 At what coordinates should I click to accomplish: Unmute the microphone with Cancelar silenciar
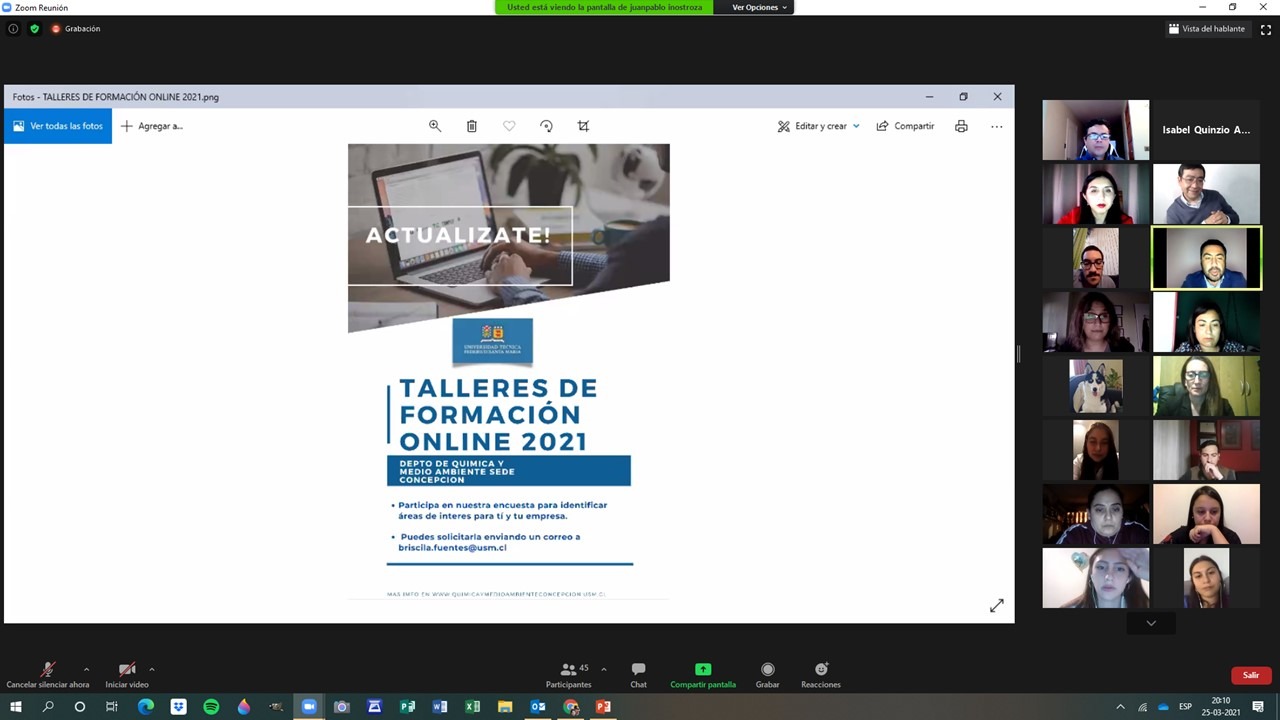(47, 675)
